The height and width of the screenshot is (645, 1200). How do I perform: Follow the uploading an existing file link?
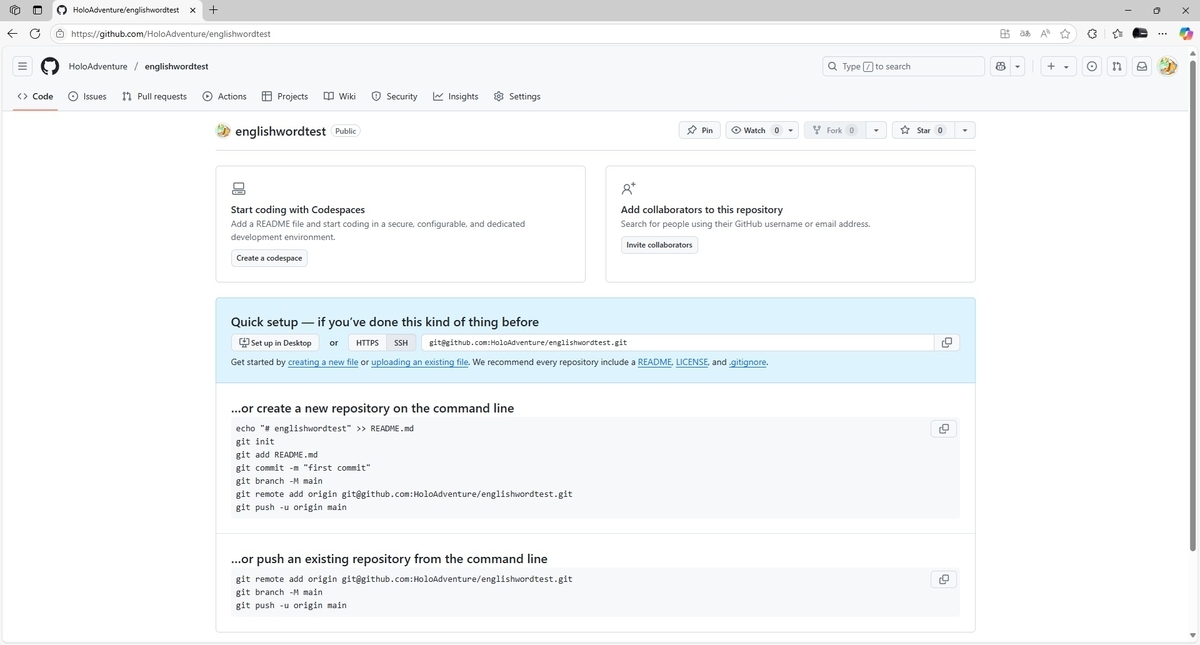pyautogui.click(x=420, y=362)
